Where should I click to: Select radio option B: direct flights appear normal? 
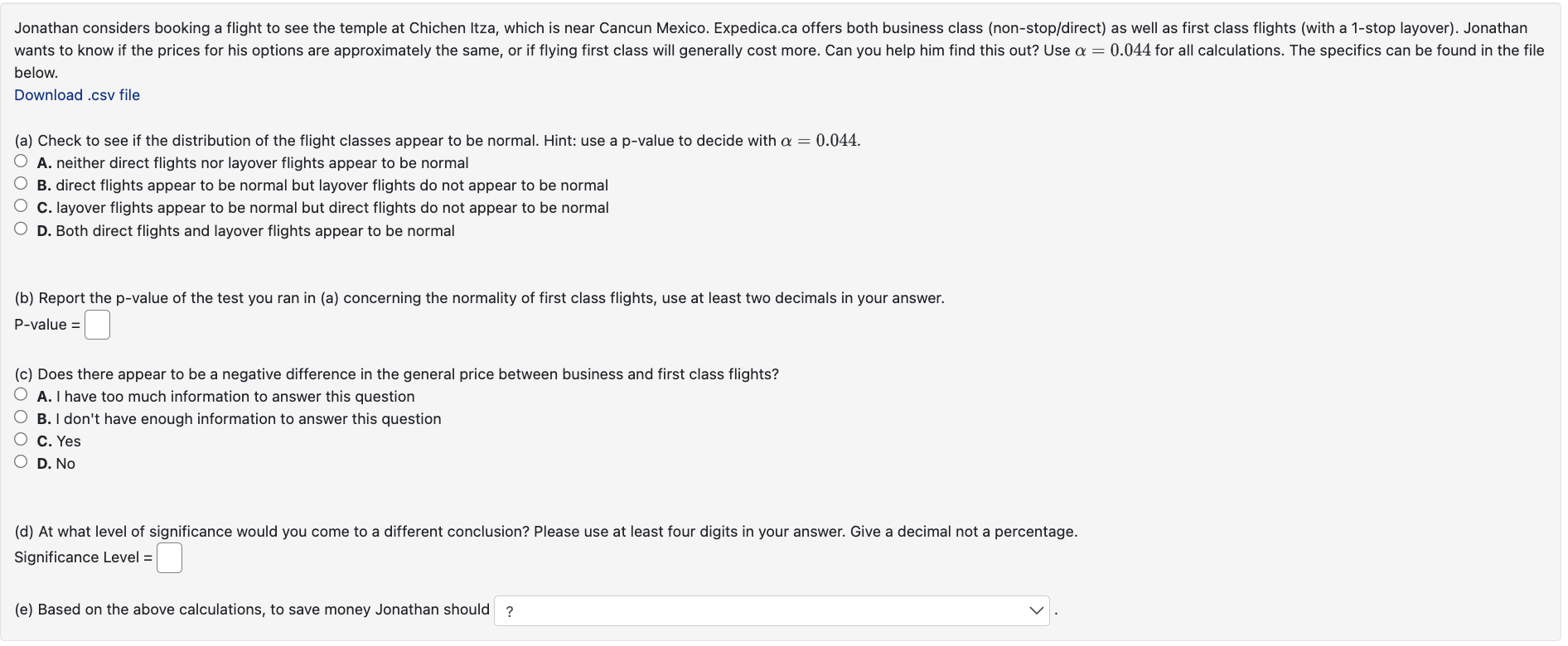[21, 183]
